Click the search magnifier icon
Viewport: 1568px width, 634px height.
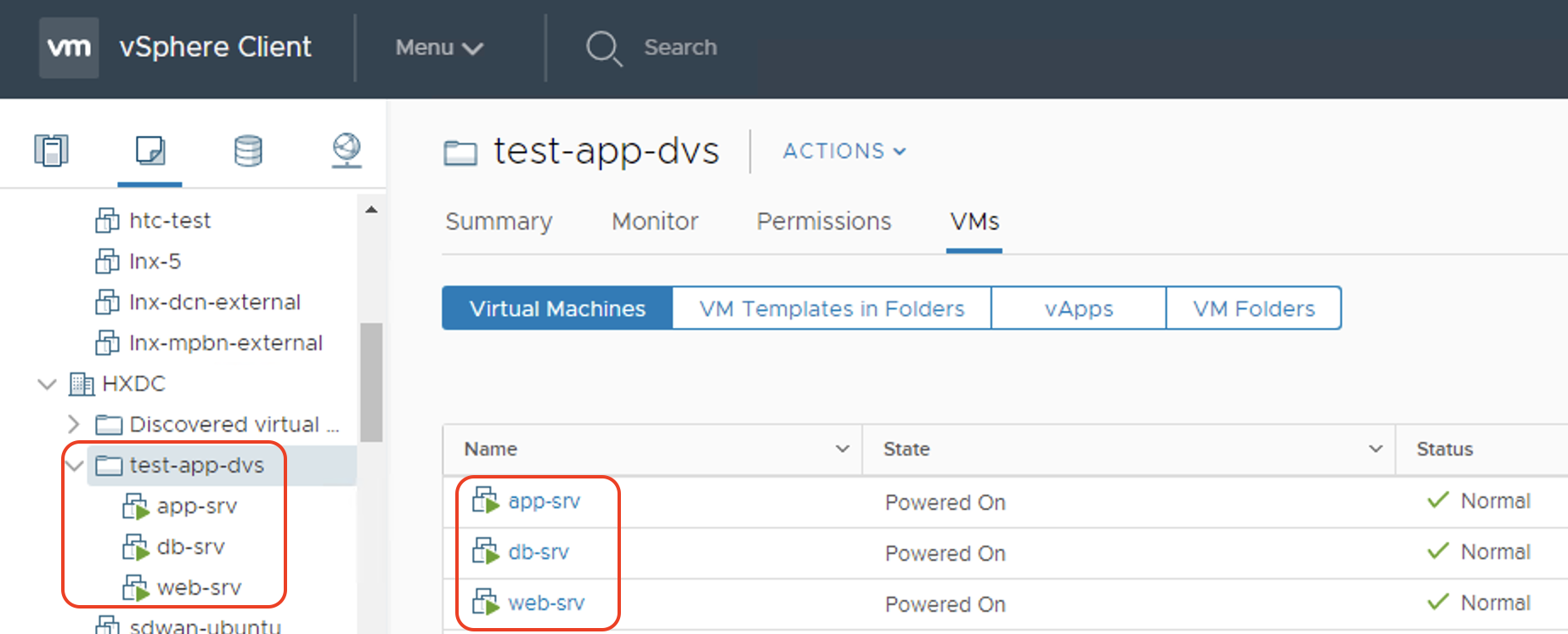tap(604, 48)
